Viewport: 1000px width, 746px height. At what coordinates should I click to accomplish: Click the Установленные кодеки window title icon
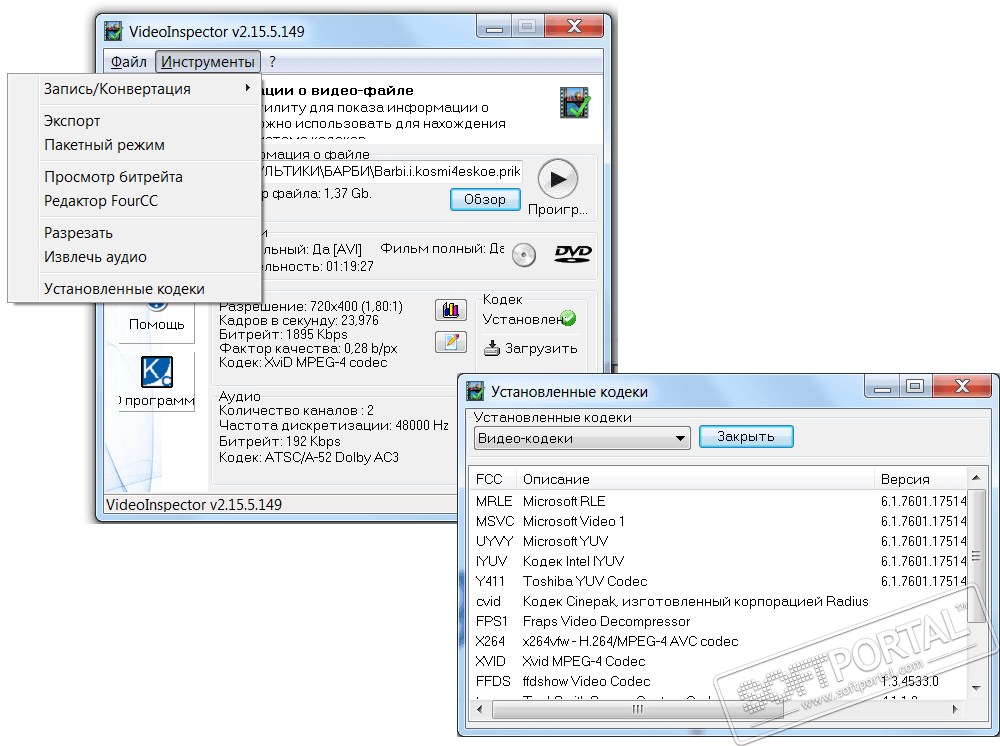pyautogui.click(x=475, y=391)
